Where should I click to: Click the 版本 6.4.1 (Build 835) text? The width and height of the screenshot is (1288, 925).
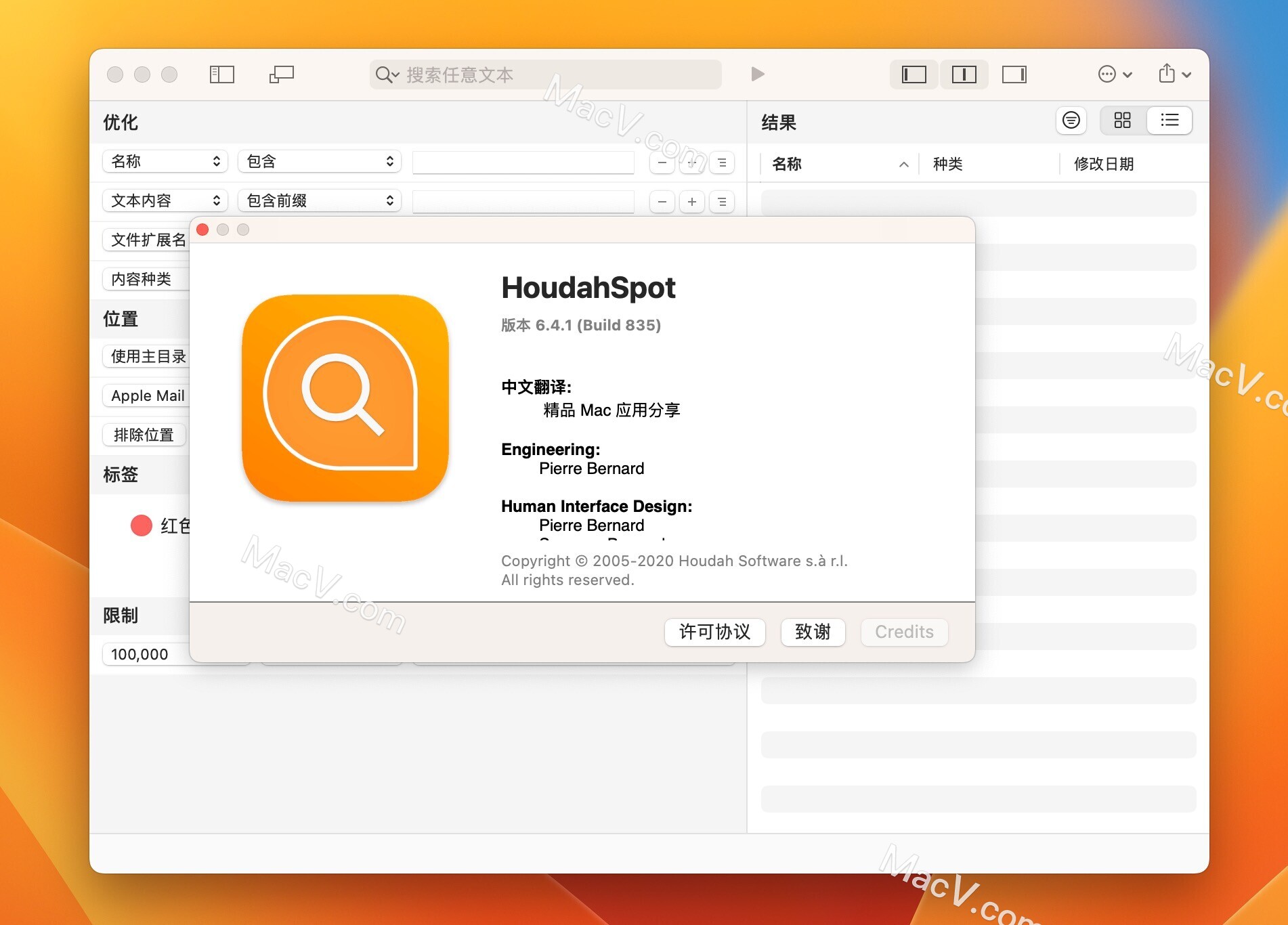pyautogui.click(x=581, y=325)
